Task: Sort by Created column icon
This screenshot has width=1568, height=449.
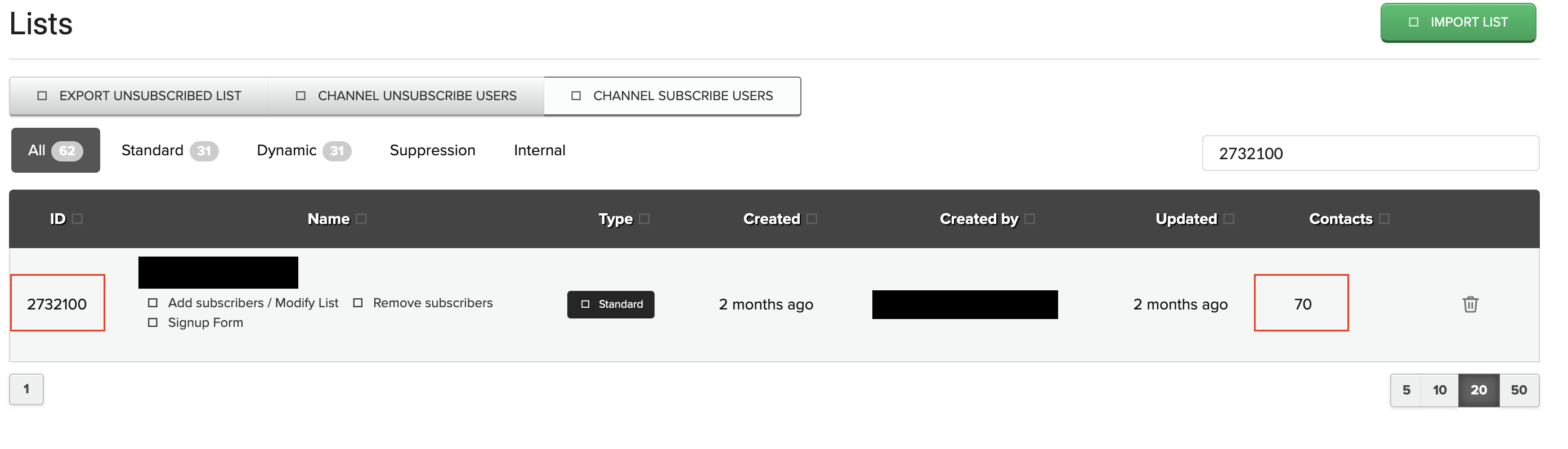Action: tap(812, 219)
